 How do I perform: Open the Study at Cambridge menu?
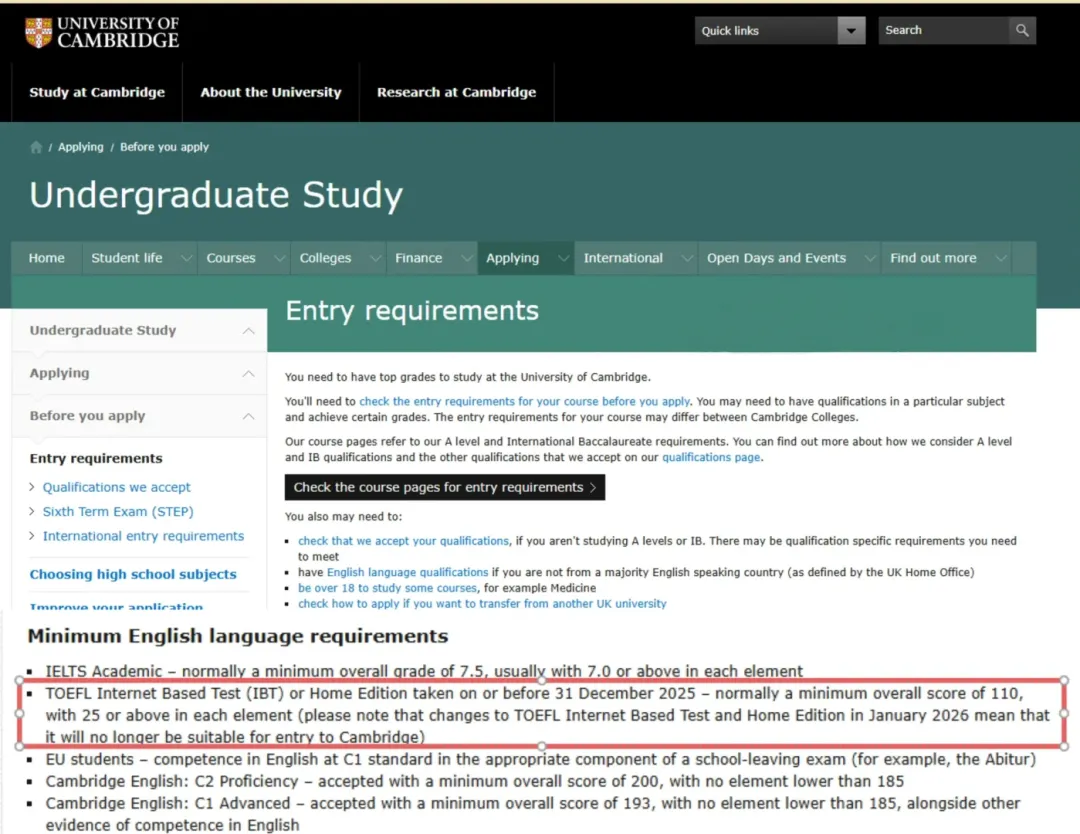(x=97, y=92)
